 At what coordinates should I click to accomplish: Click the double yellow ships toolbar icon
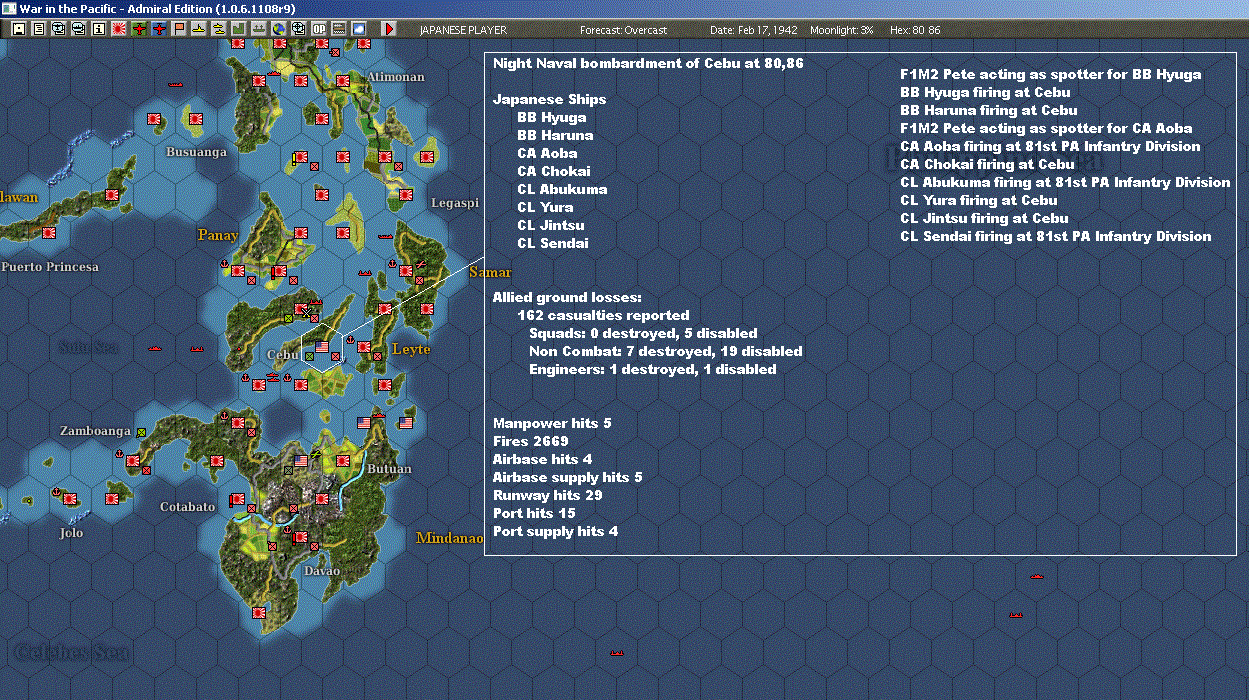coord(219,29)
